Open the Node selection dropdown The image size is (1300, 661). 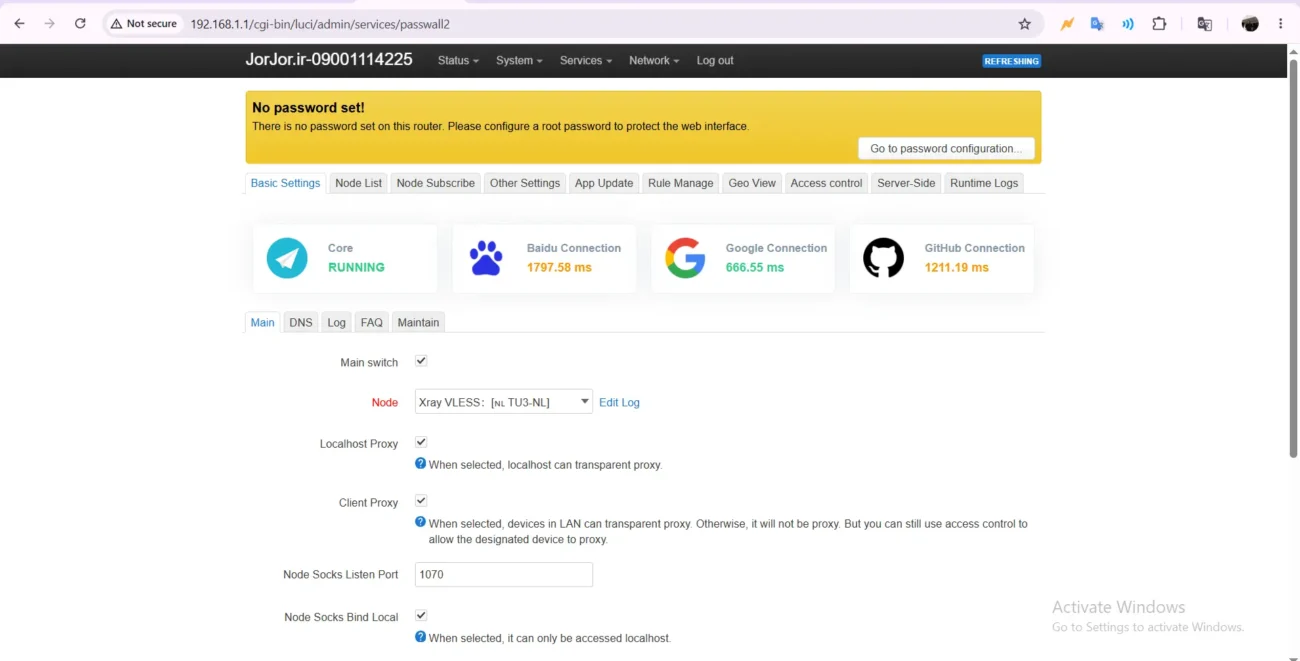(504, 402)
